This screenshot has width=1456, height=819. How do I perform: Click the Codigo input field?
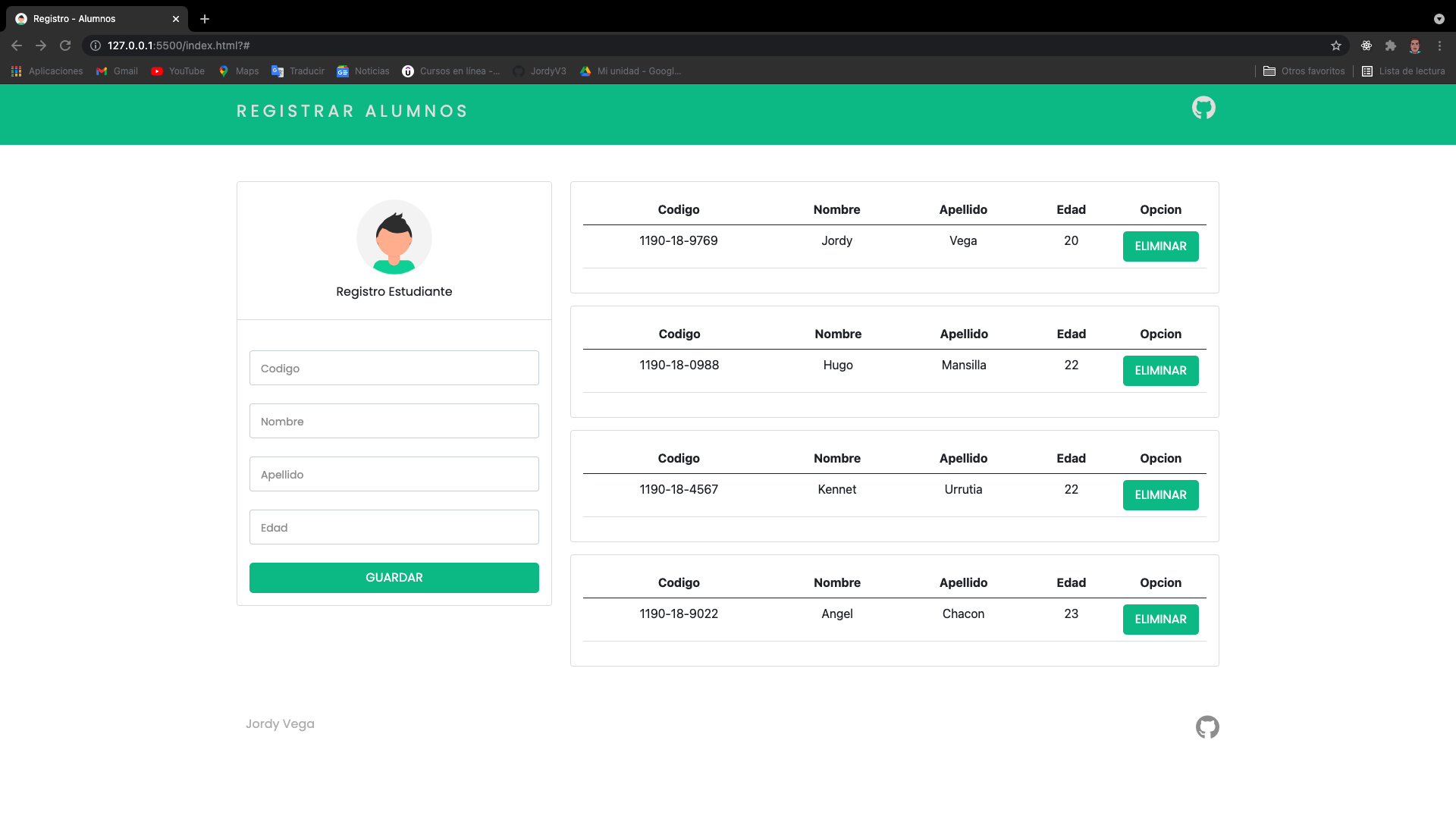[394, 368]
